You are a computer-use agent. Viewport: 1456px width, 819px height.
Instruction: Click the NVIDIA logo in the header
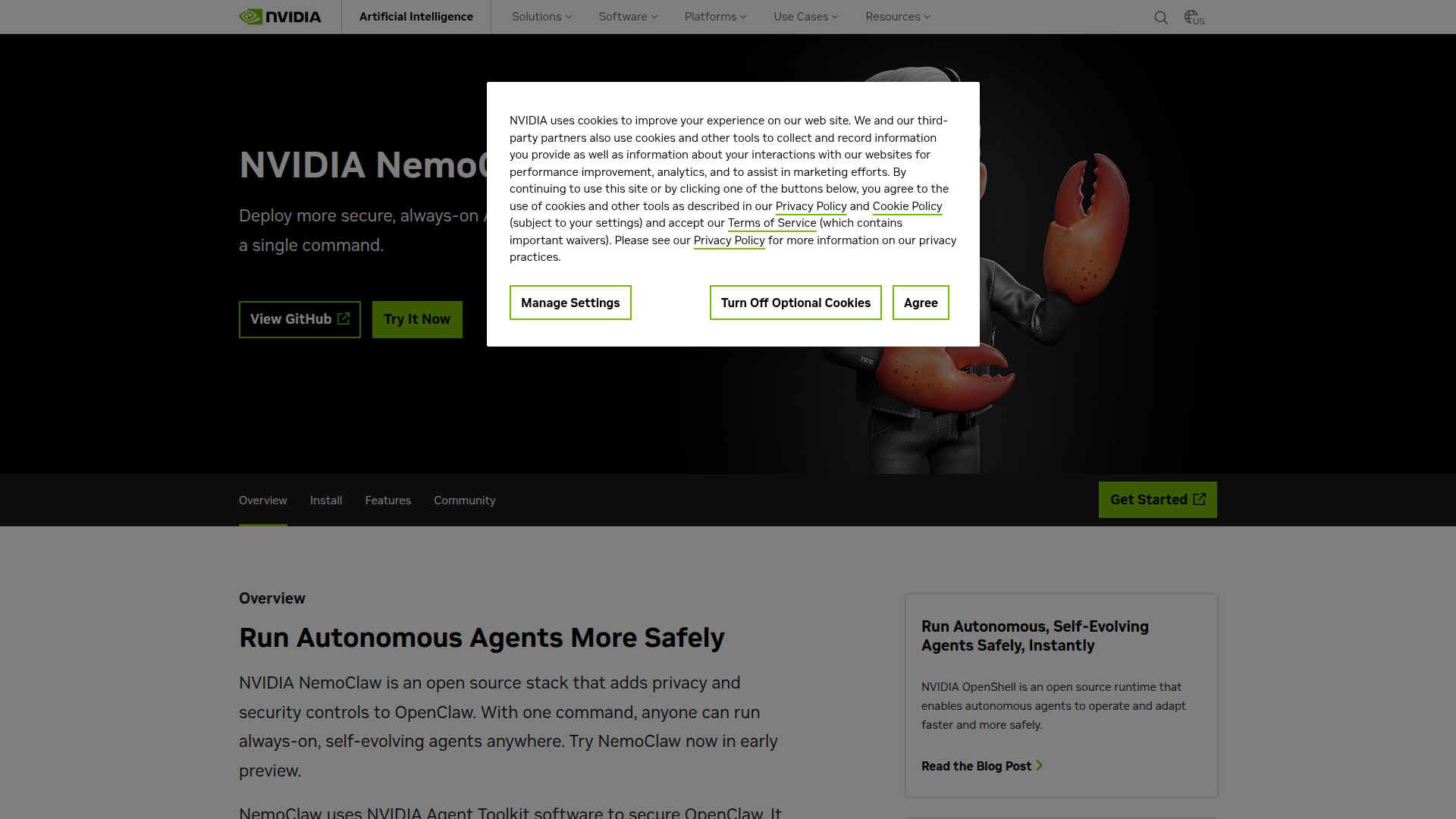[x=280, y=17]
